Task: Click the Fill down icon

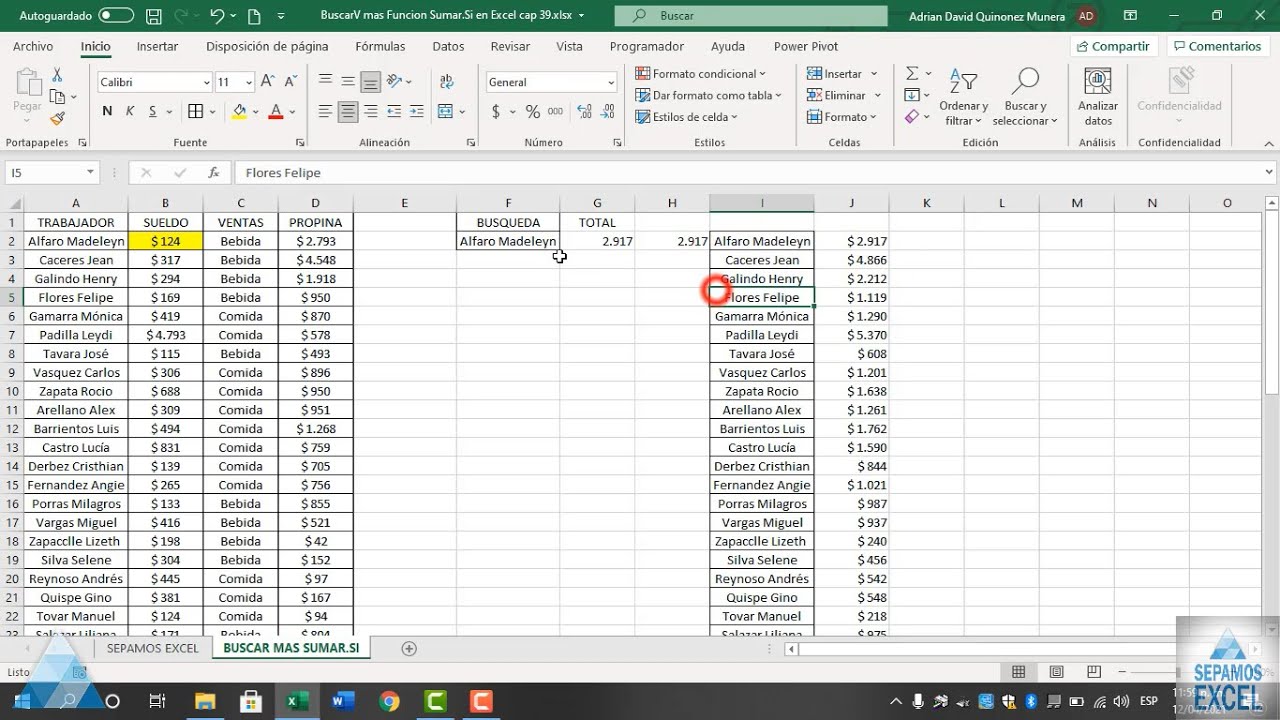Action: (912, 96)
